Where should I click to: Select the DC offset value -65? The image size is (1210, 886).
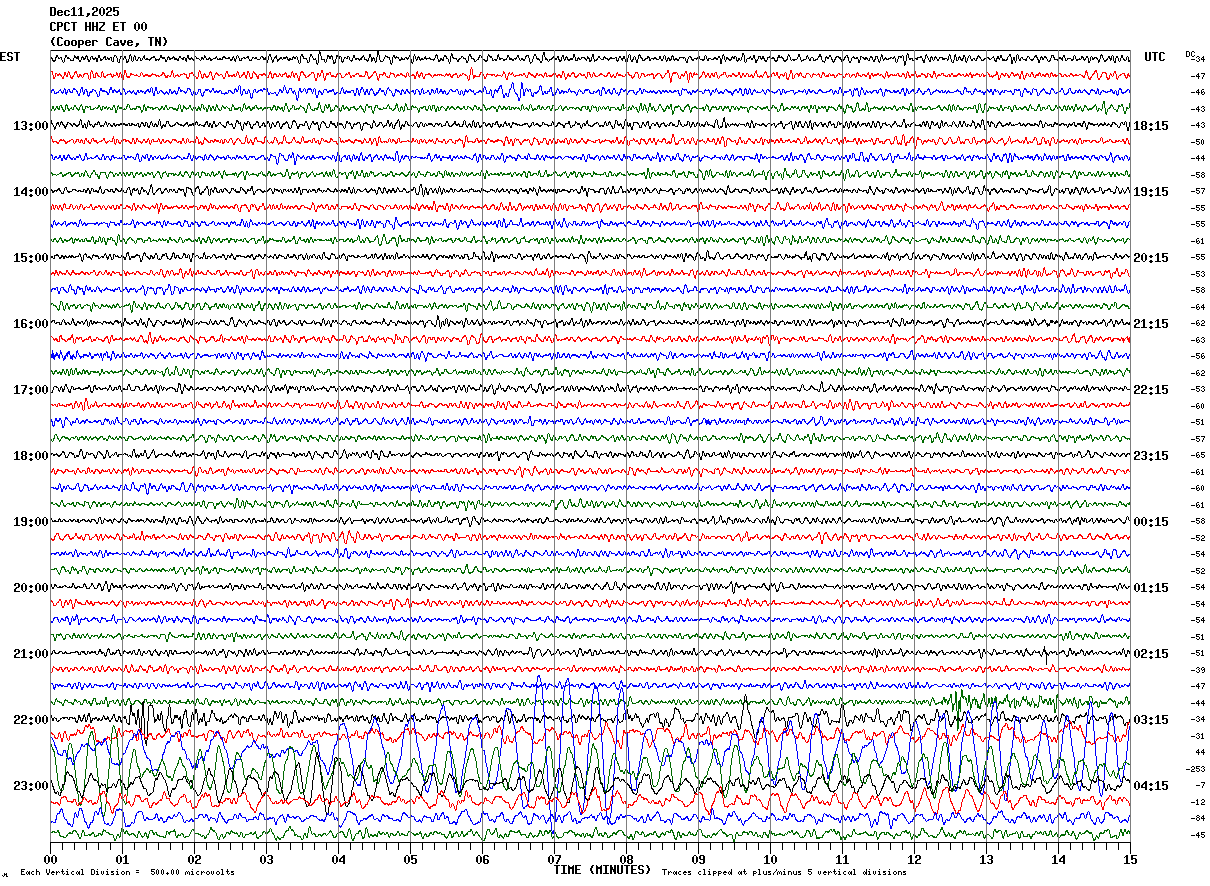point(1197,455)
